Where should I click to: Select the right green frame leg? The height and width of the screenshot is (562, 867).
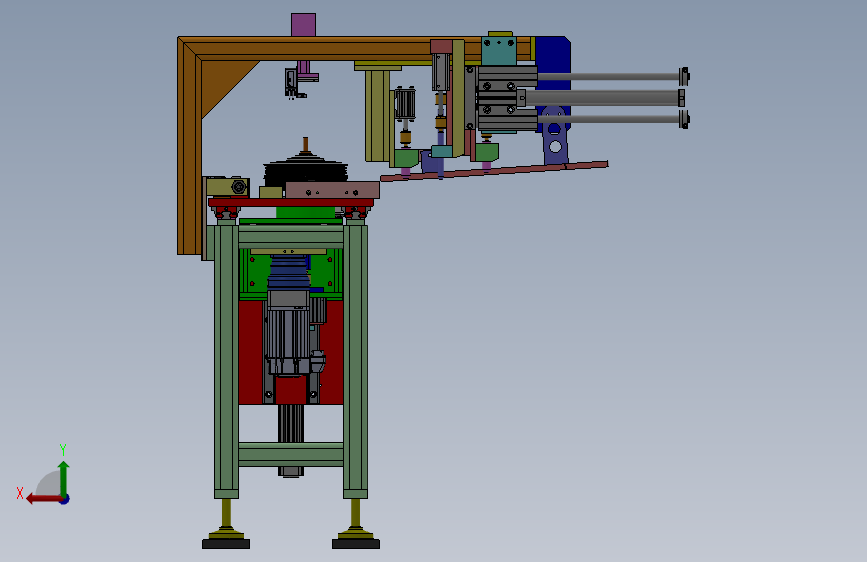coord(355,360)
